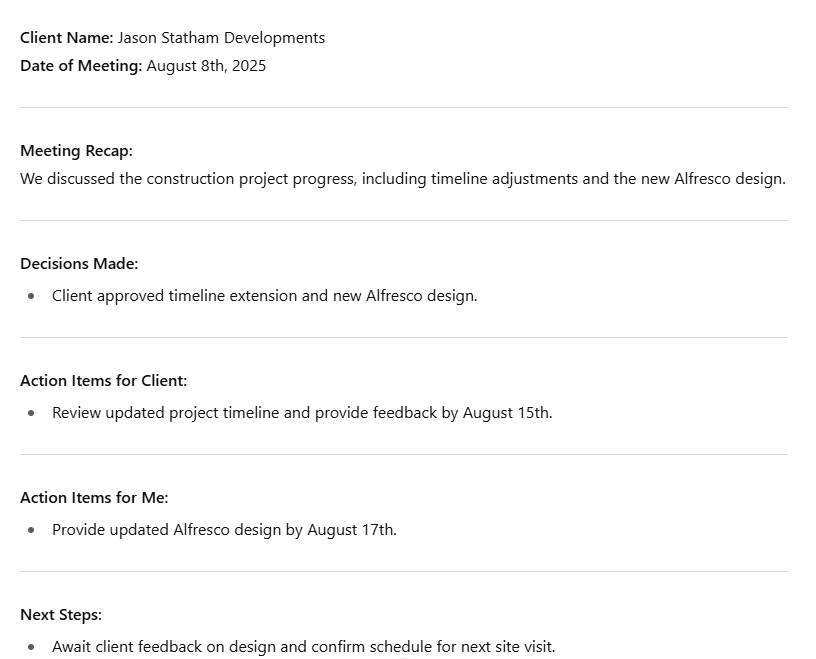Click the construction project progress sentence
The height and width of the screenshot is (659, 816).
tap(403, 179)
